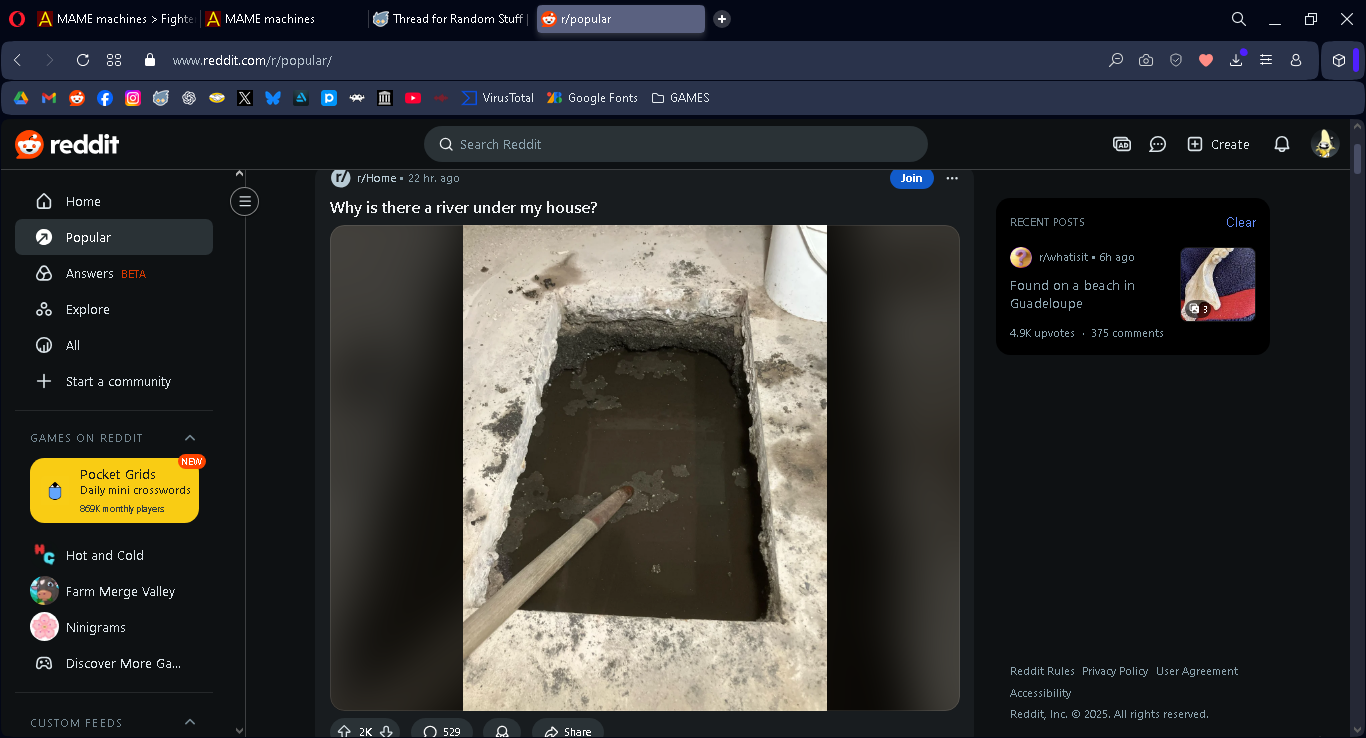Click the tab search magnifier icon
Viewport: 1366px width, 738px height.
point(1239,19)
